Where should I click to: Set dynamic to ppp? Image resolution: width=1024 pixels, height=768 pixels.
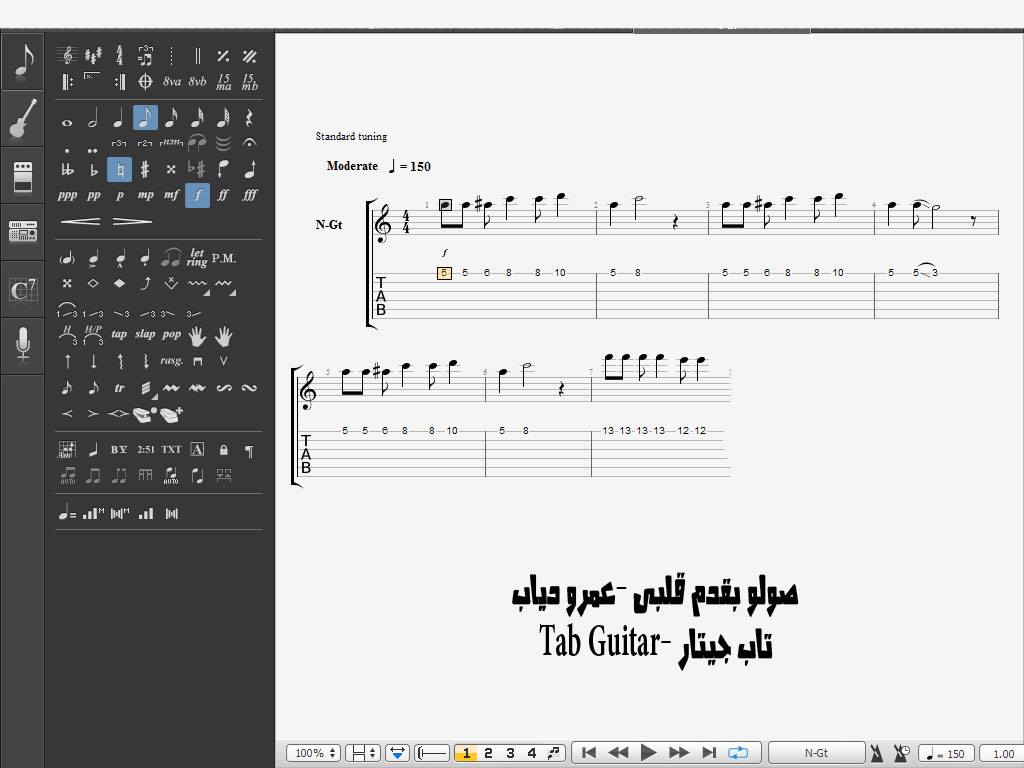coord(67,195)
